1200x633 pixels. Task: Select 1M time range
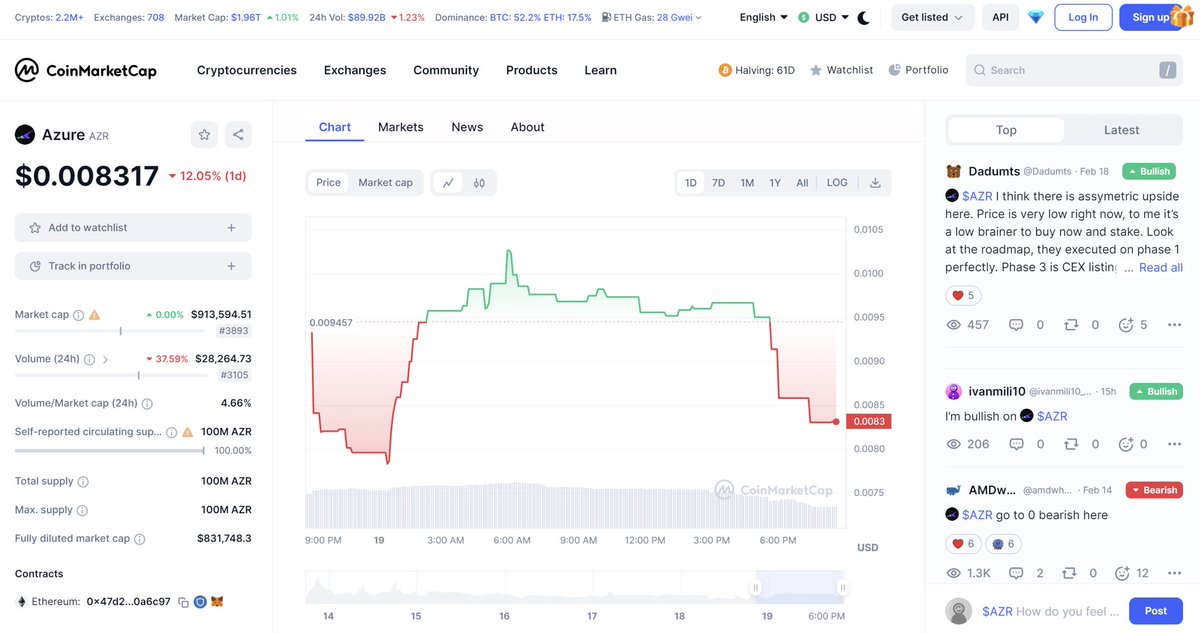747,182
